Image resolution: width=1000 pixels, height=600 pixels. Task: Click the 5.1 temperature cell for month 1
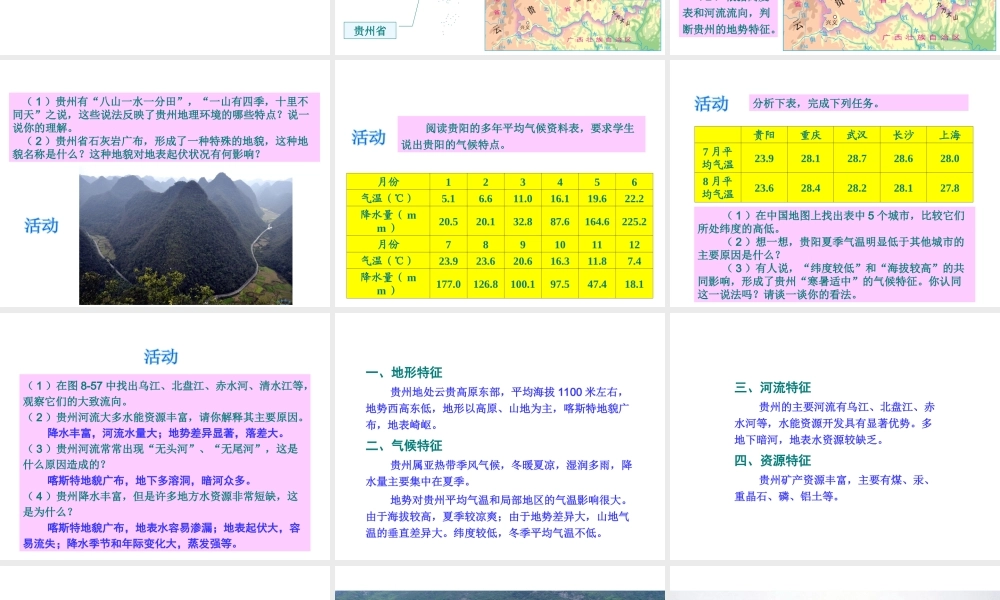(x=448, y=198)
